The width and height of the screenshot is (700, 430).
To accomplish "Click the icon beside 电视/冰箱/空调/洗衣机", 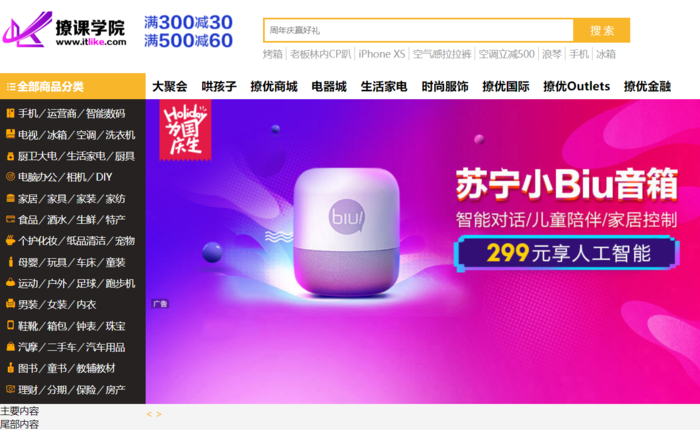I will (x=10, y=134).
